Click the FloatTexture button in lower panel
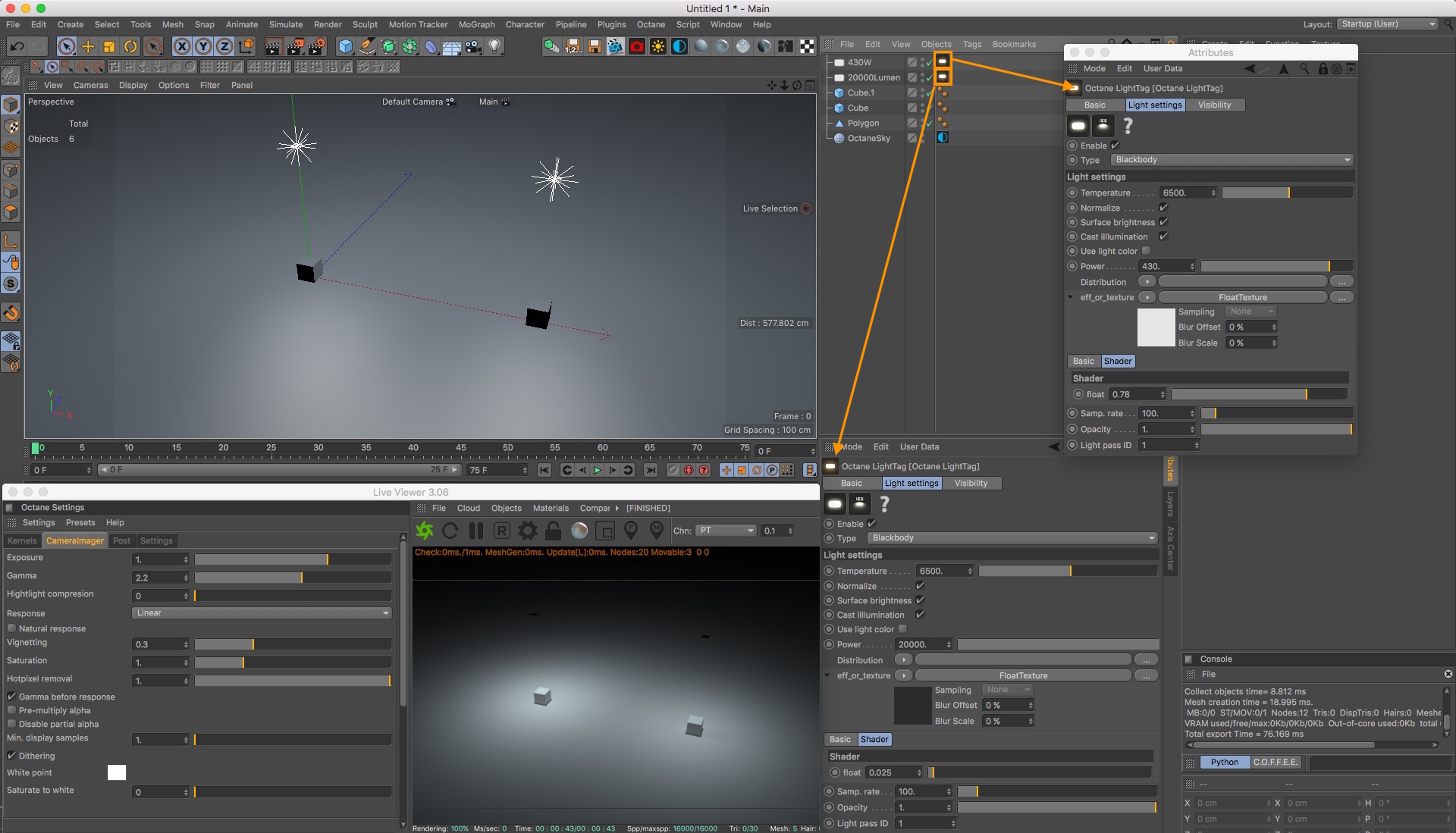The image size is (1456, 833). (x=1023, y=675)
